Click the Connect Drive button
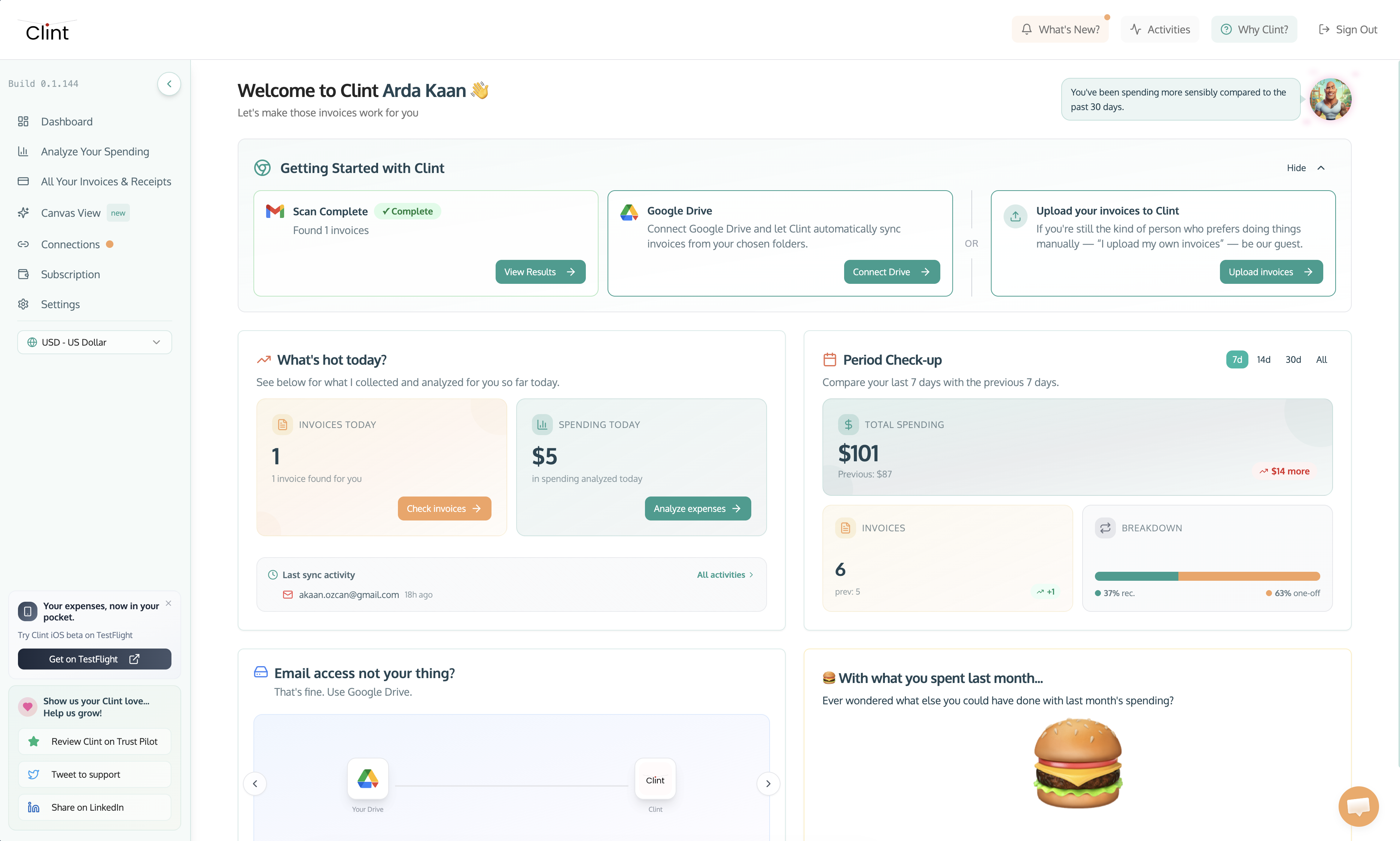1400x841 pixels. pos(891,271)
